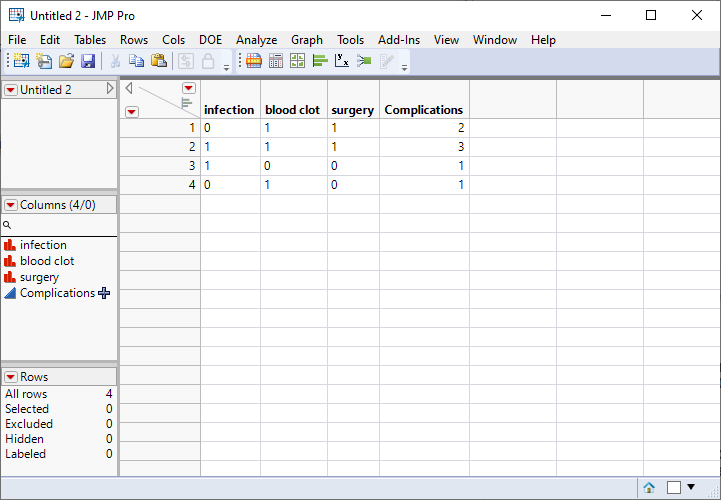The image size is (721, 500).
Task: Click the orange highlighted-rows table icon
Action: coord(254,61)
